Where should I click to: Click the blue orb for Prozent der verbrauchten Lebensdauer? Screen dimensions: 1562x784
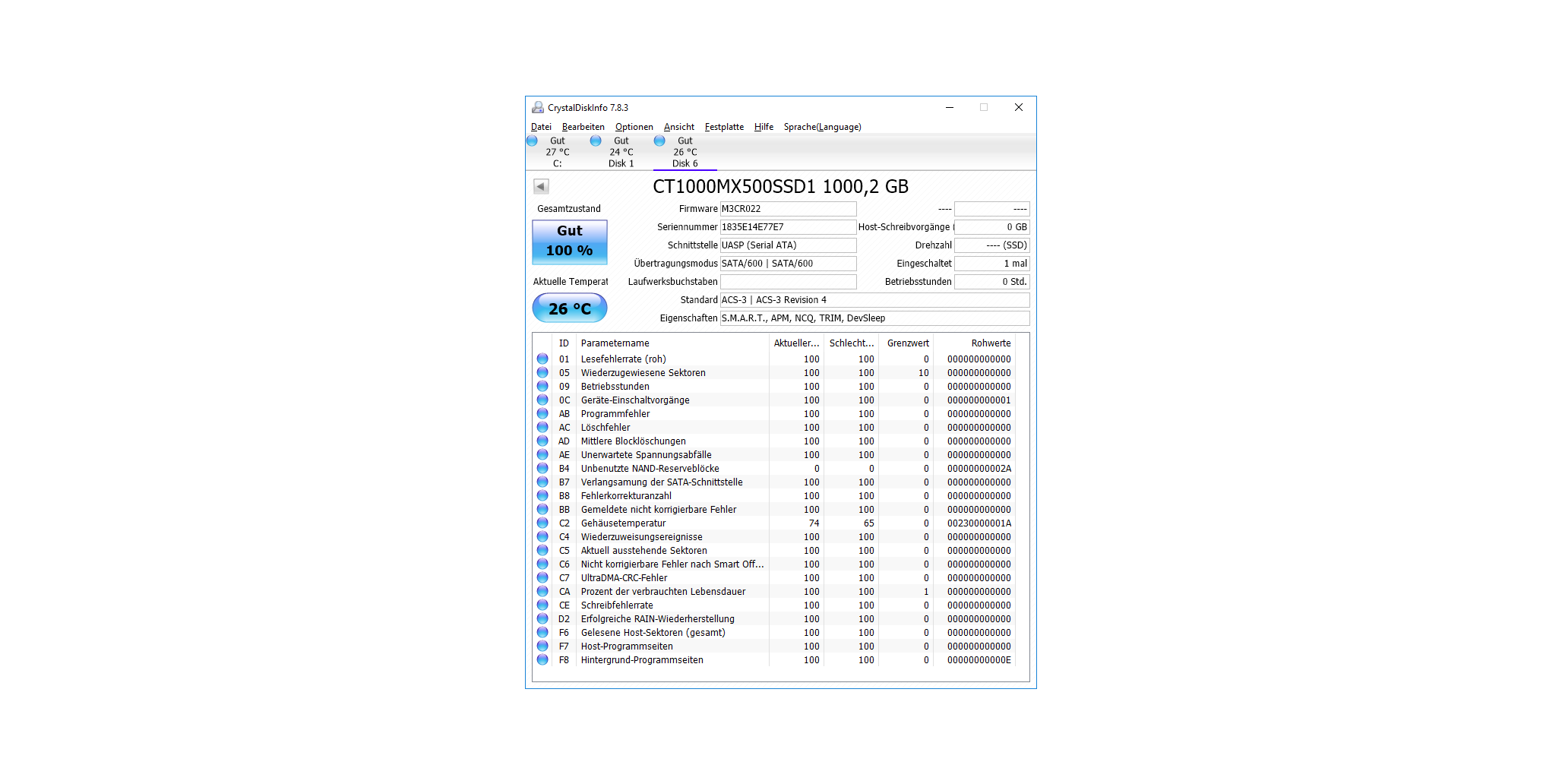coord(542,591)
